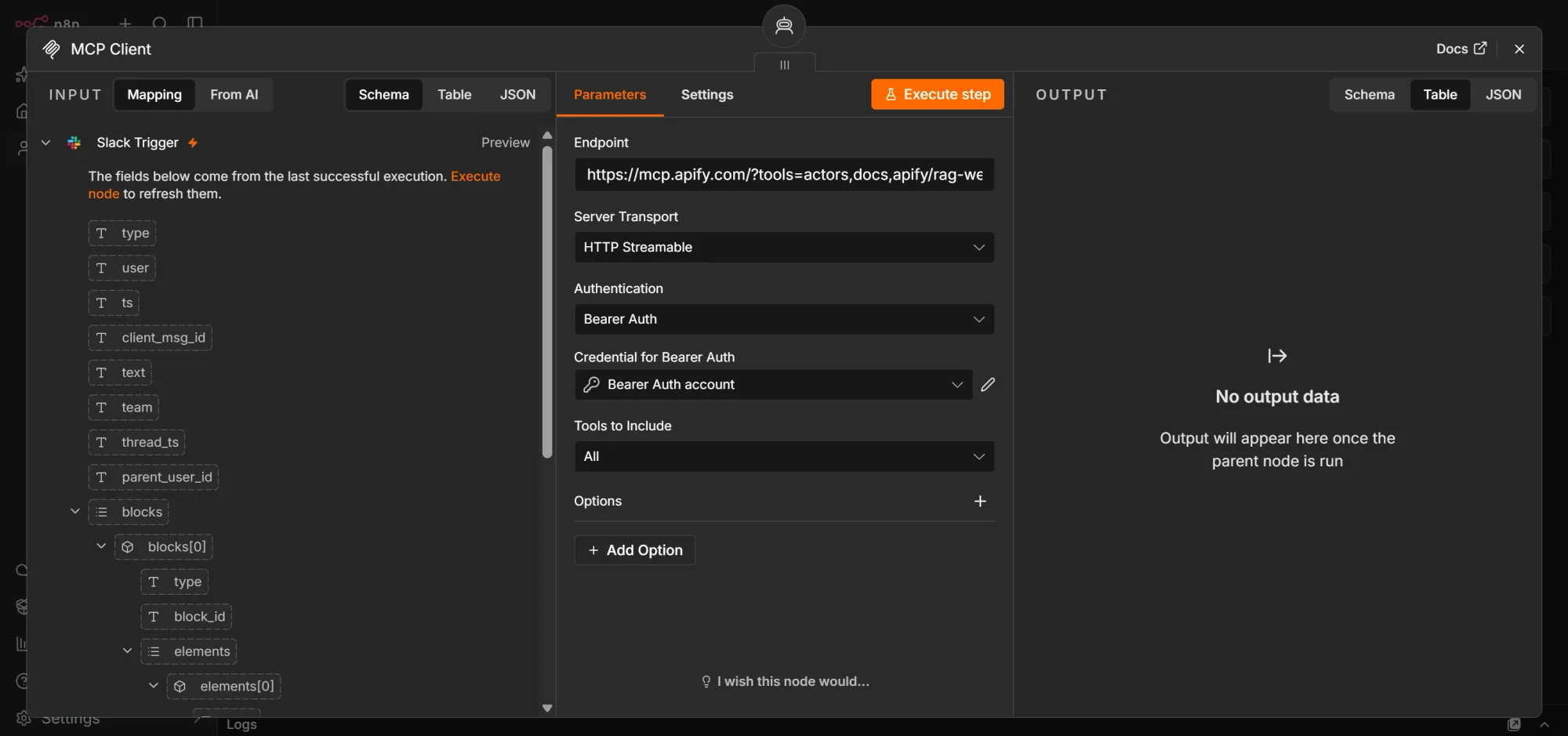Open the Settings tab
The image size is (1568, 736).
click(707, 95)
